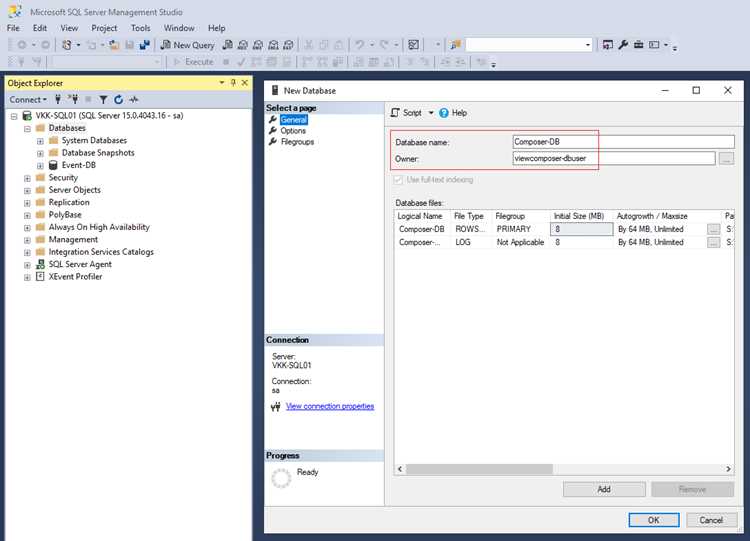Click the Event-DB database icon
The height and width of the screenshot is (541, 750).
pyautogui.click(x=53, y=165)
